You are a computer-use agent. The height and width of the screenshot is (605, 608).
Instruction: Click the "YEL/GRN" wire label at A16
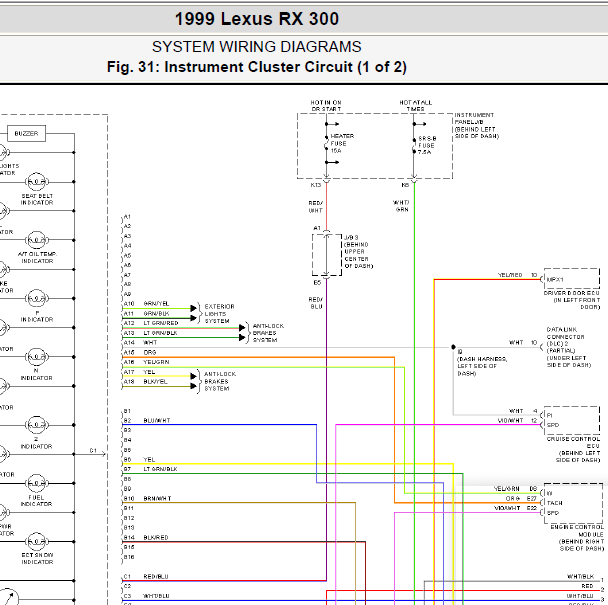point(156,362)
